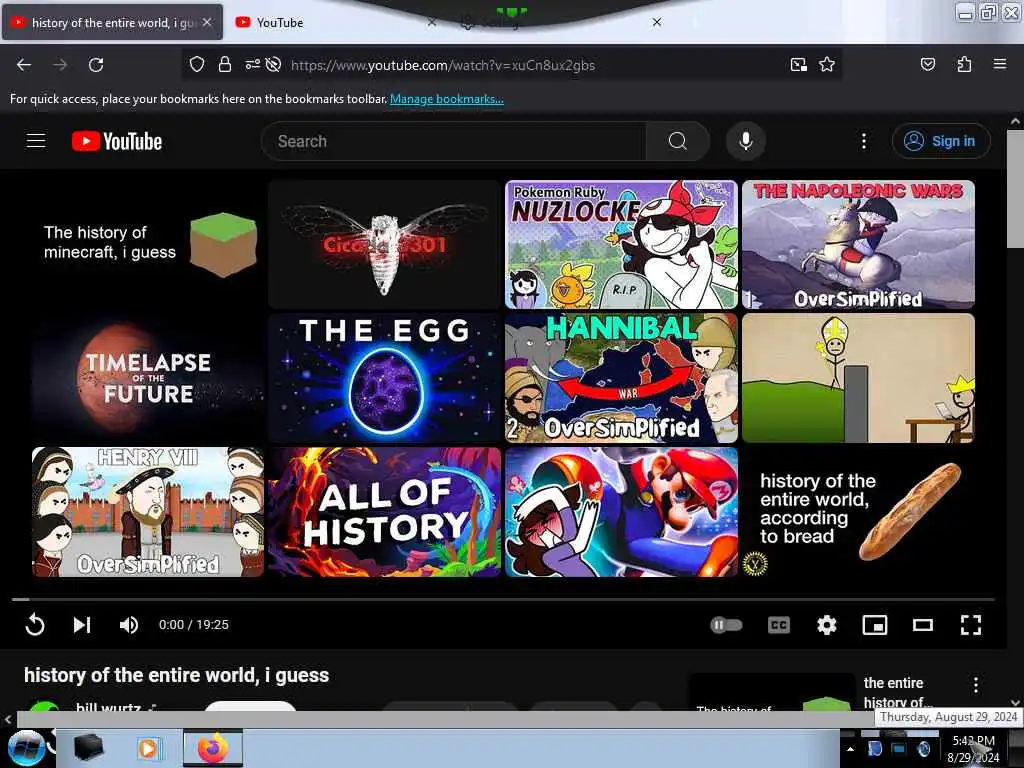Open the Firefox application menu

pyautogui.click(x=999, y=64)
